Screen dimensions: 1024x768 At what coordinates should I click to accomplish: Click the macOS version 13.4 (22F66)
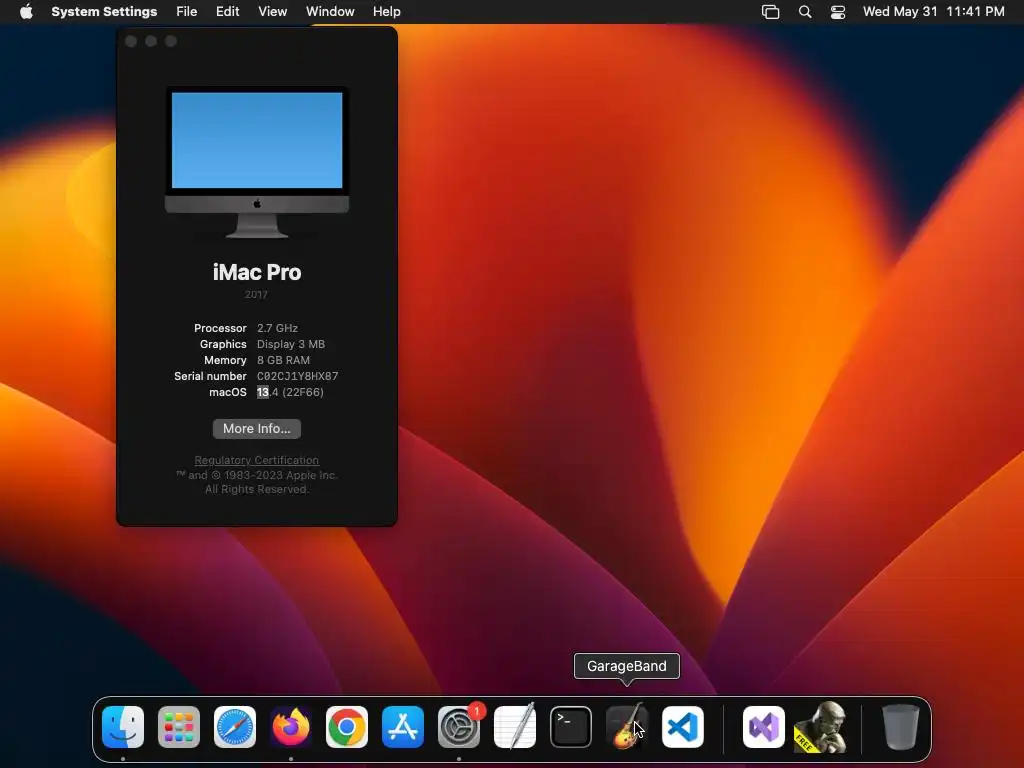pos(290,392)
